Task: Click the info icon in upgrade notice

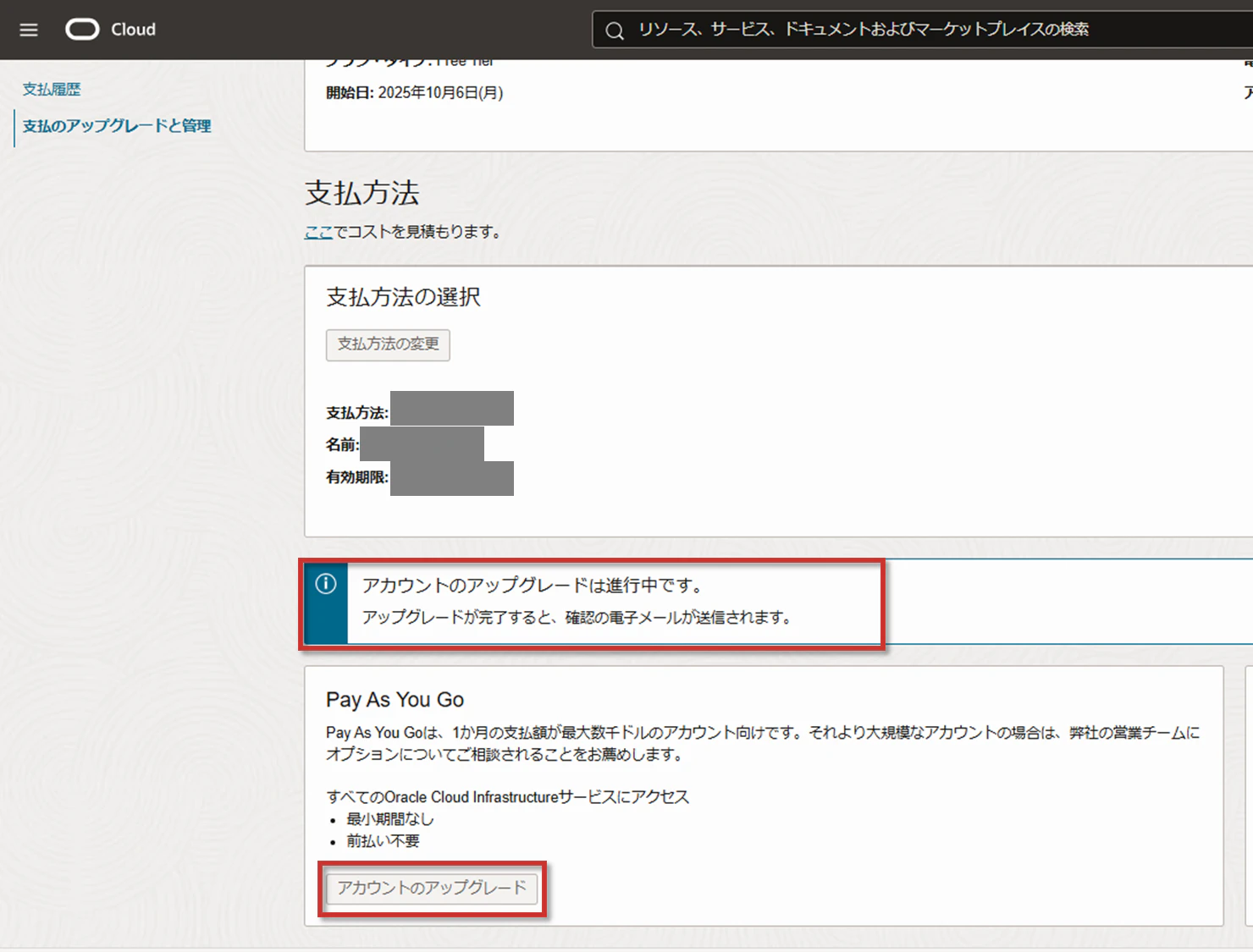Action: [x=326, y=584]
